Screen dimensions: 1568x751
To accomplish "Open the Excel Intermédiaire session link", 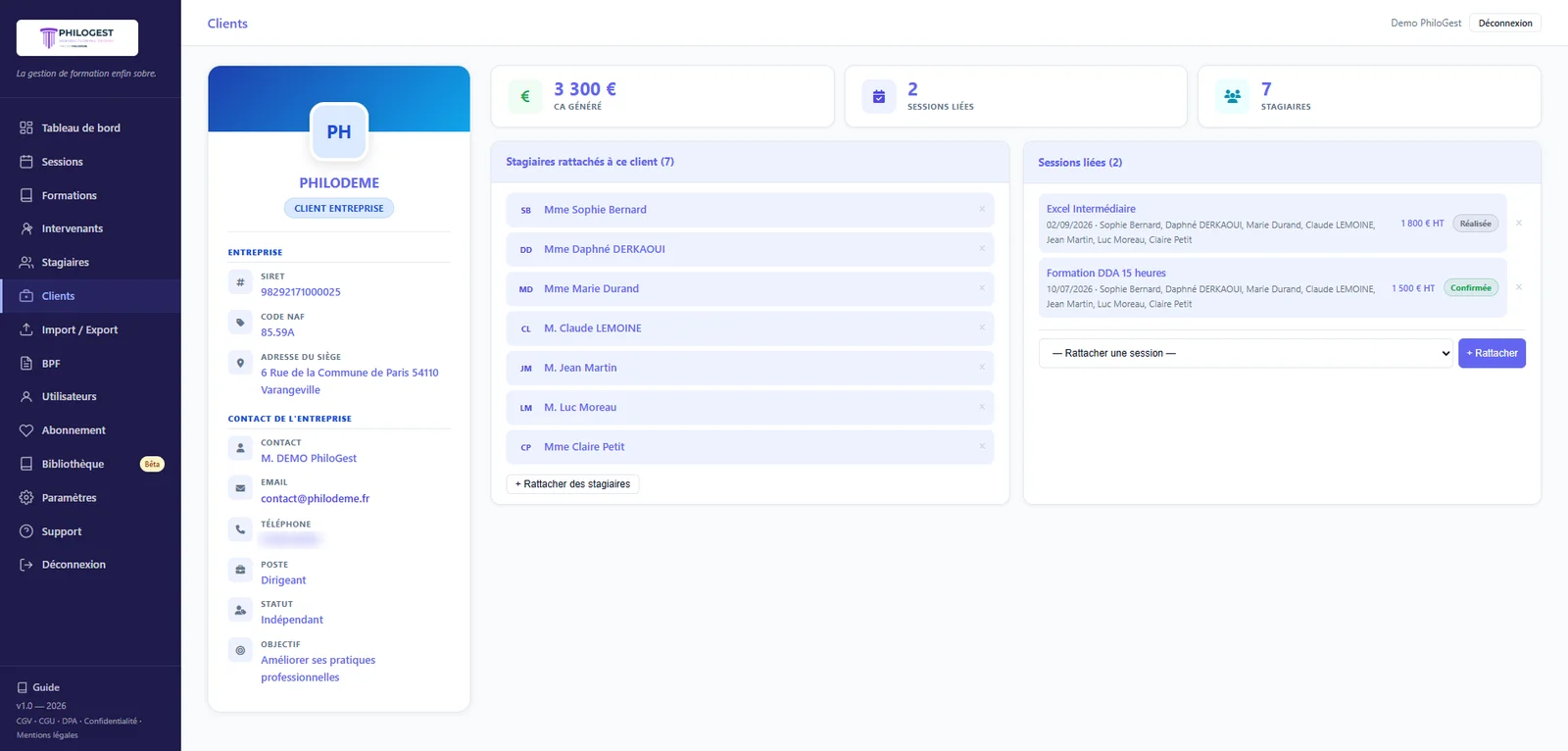I will click(x=1091, y=209).
